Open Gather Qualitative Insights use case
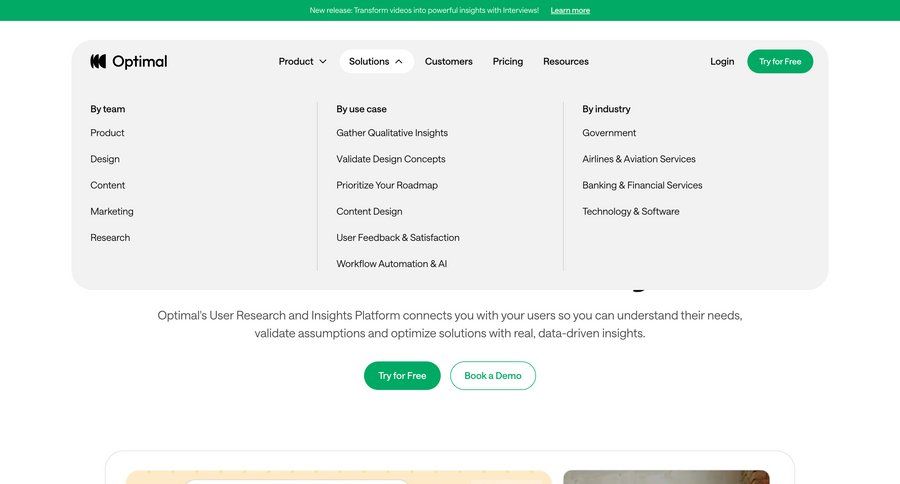Viewport: 900px width, 484px height. click(392, 133)
